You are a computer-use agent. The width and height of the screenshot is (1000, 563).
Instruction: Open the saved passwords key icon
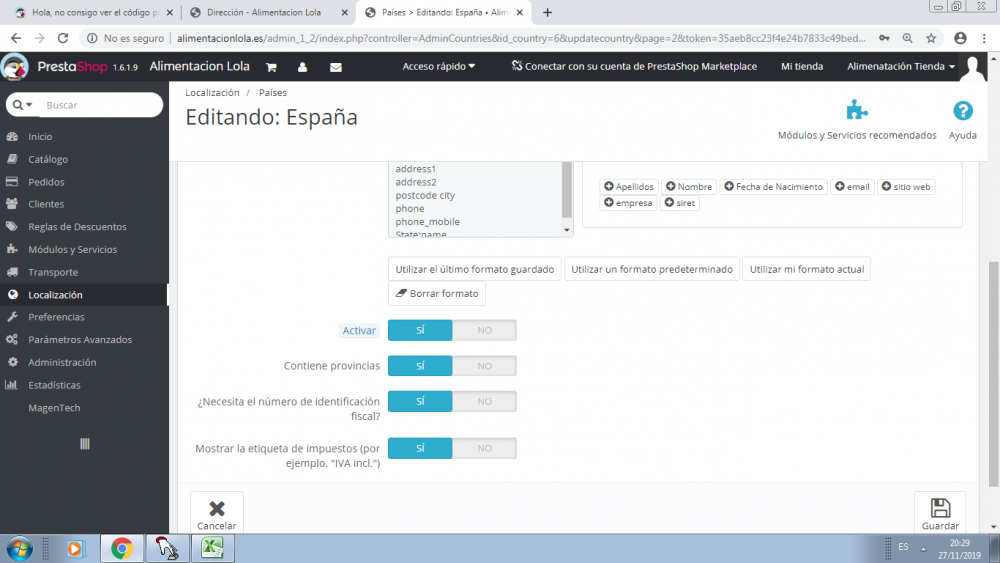click(884, 38)
